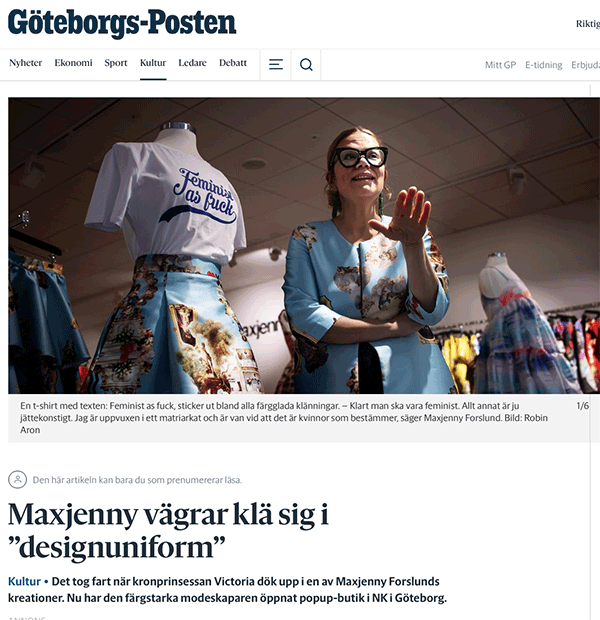Click the top-right Riktig link
The image size is (600, 620).
(x=588, y=24)
